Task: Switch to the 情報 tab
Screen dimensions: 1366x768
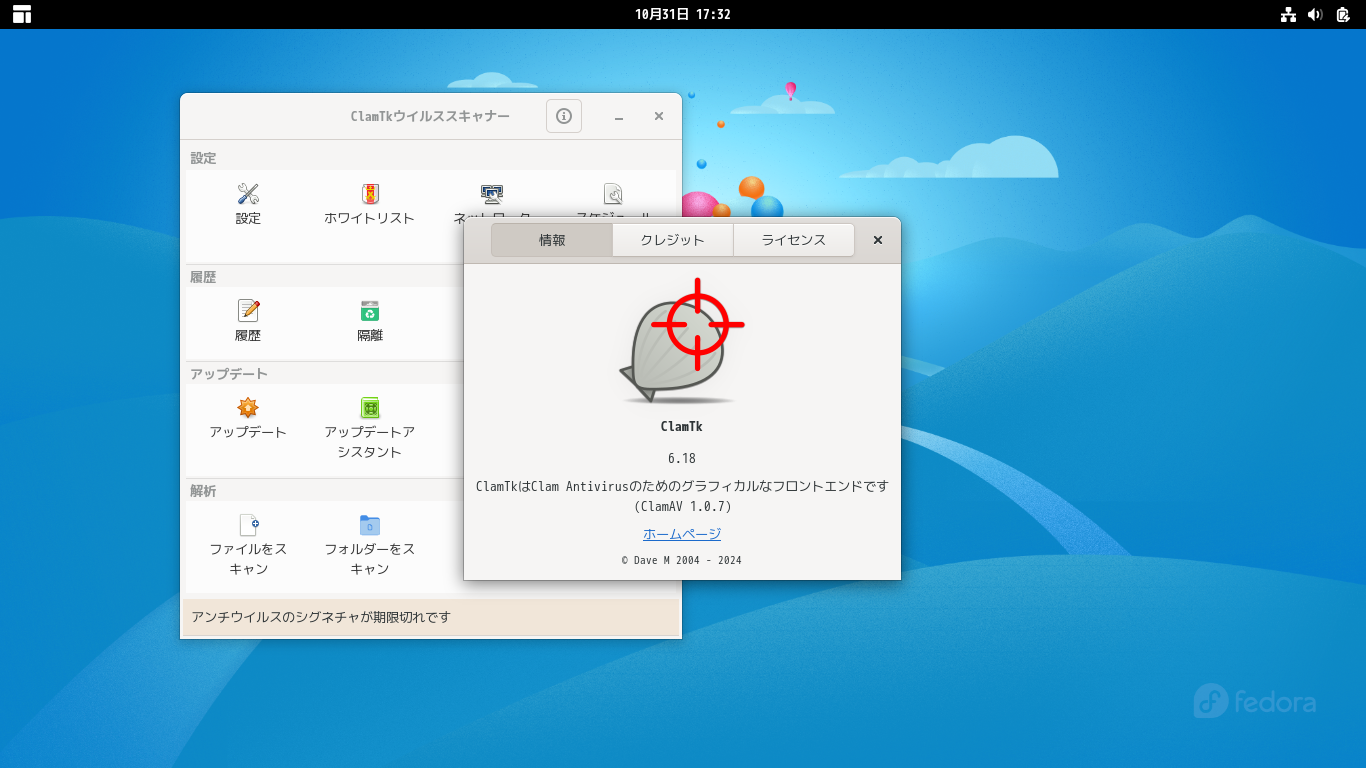Action: (x=552, y=240)
